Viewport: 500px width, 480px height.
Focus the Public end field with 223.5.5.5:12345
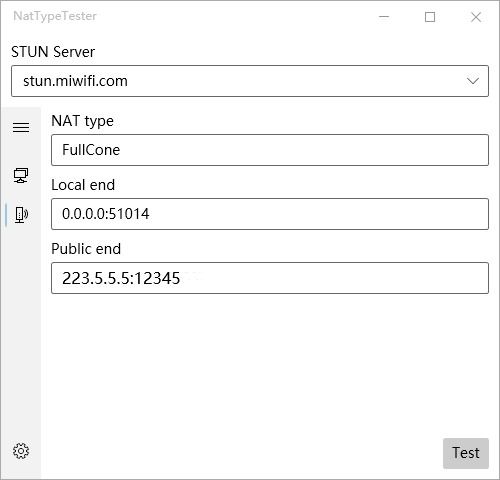coord(270,278)
